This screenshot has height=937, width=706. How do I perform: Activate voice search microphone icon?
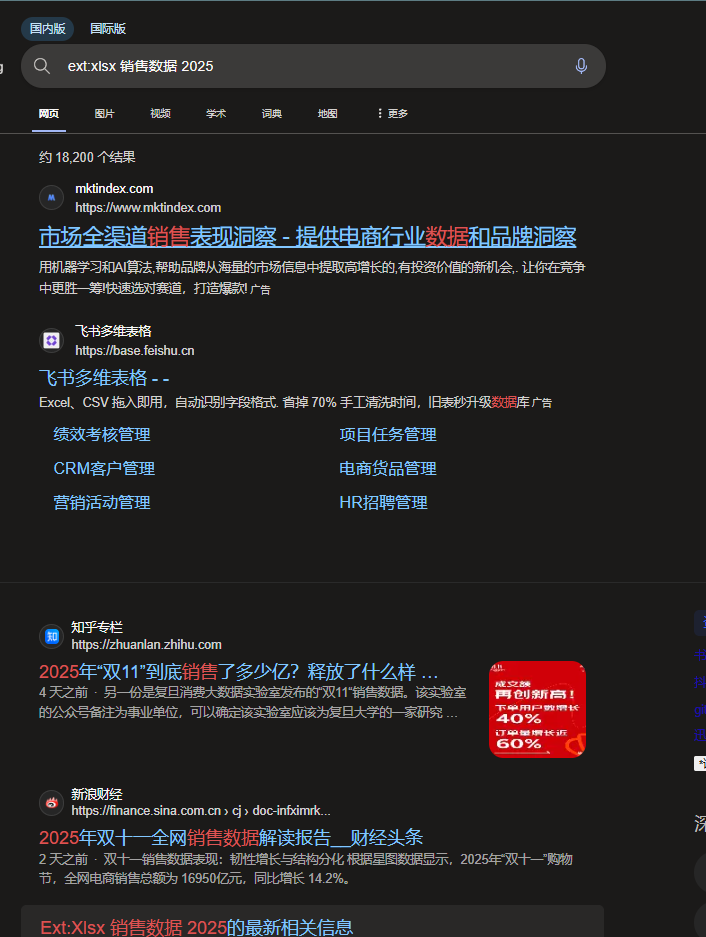tap(581, 66)
